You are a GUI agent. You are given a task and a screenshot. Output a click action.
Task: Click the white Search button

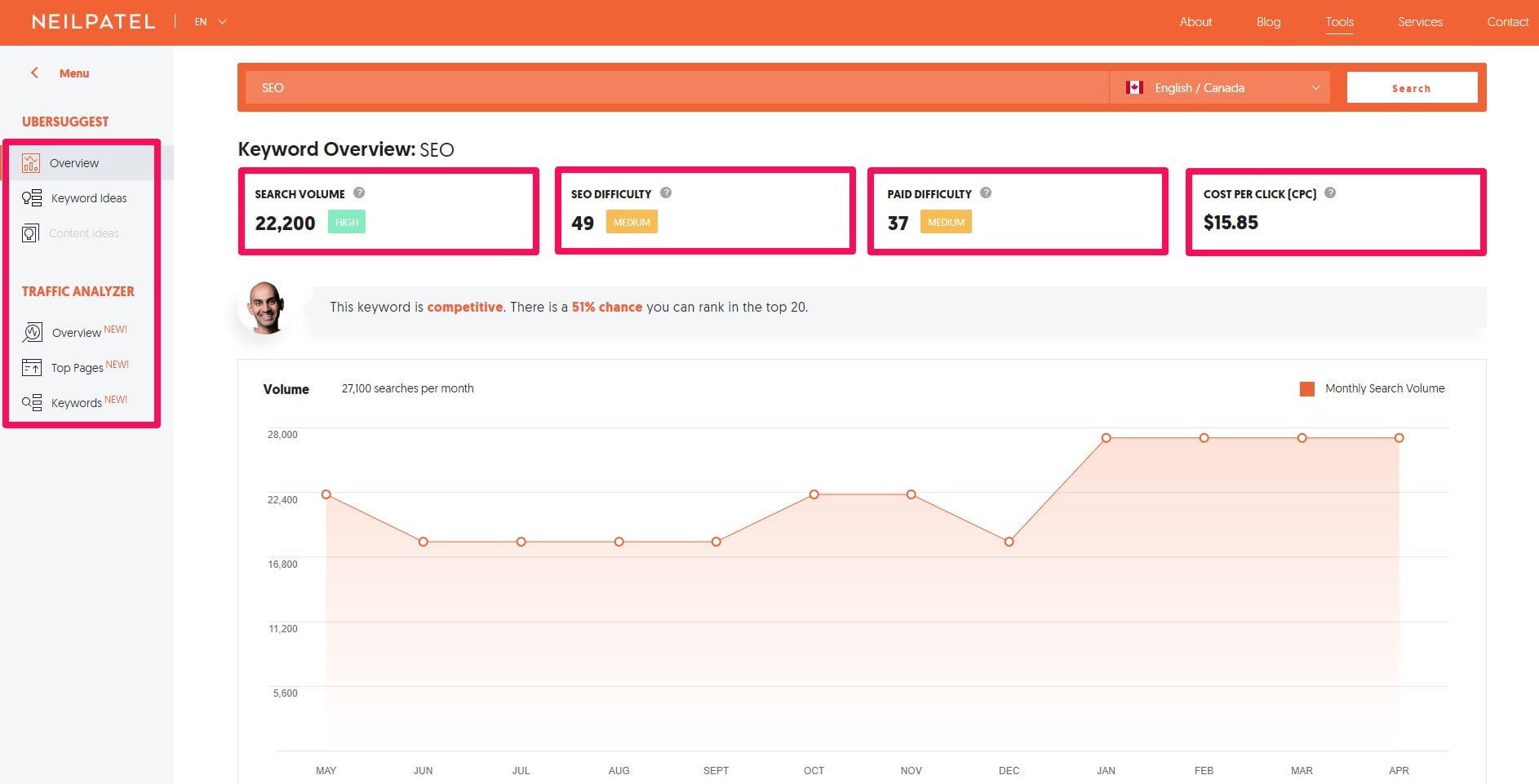1412,87
